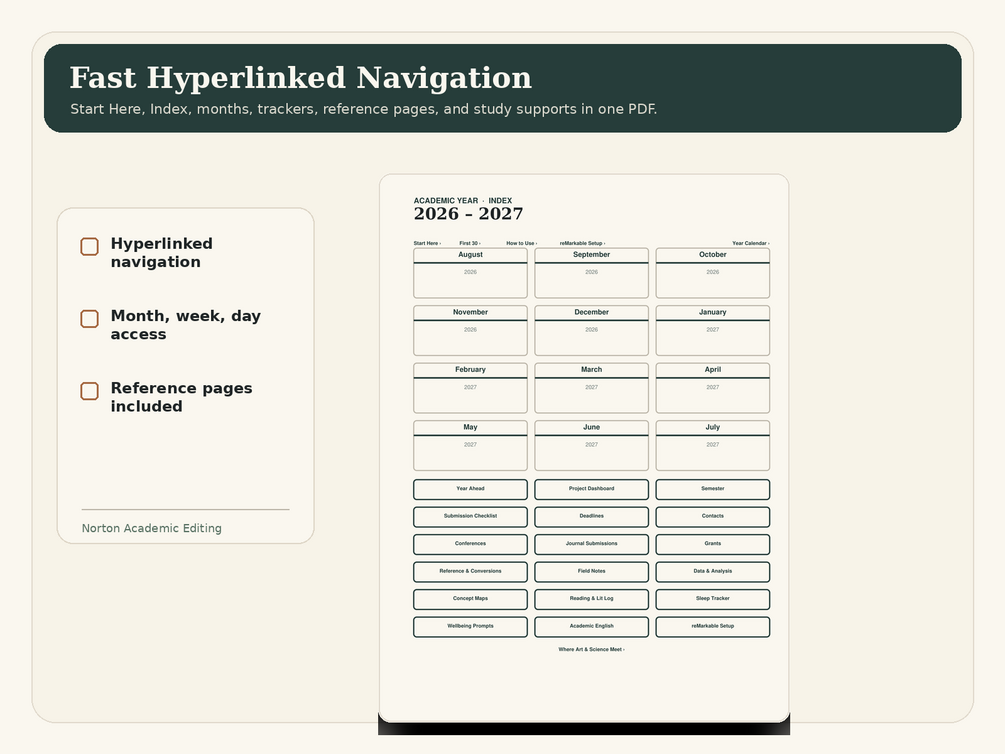
Task: Follow the First 30 link
Action: click(x=470, y=243)
